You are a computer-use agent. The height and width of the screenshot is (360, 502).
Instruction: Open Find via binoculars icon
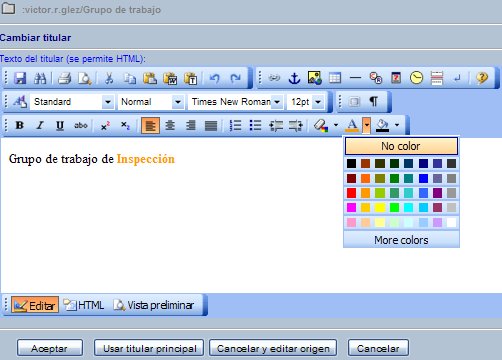40,78
